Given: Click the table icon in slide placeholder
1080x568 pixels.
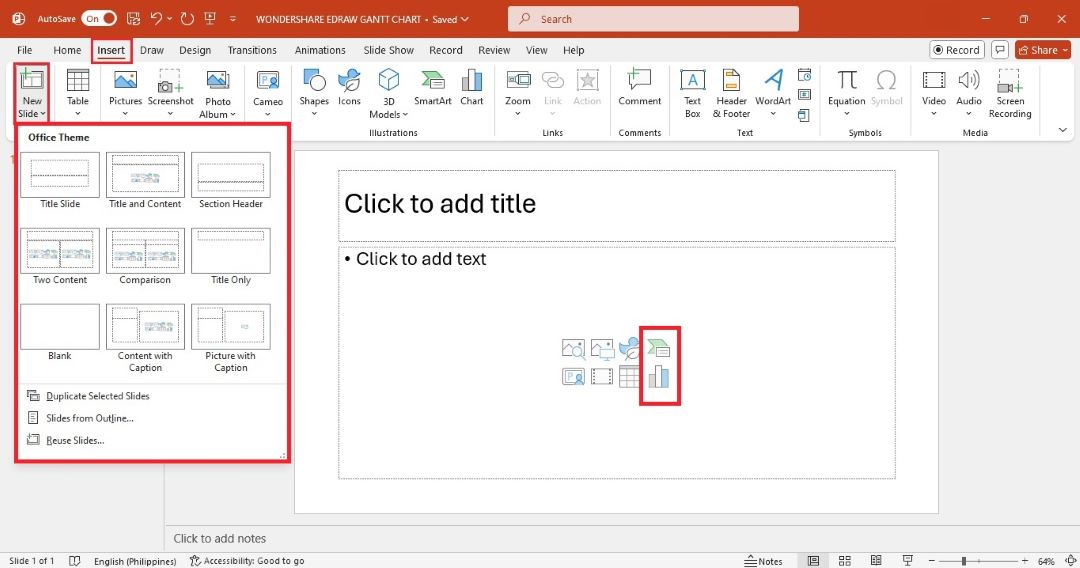Looking at the screenshot, I should tap(629, 377).
